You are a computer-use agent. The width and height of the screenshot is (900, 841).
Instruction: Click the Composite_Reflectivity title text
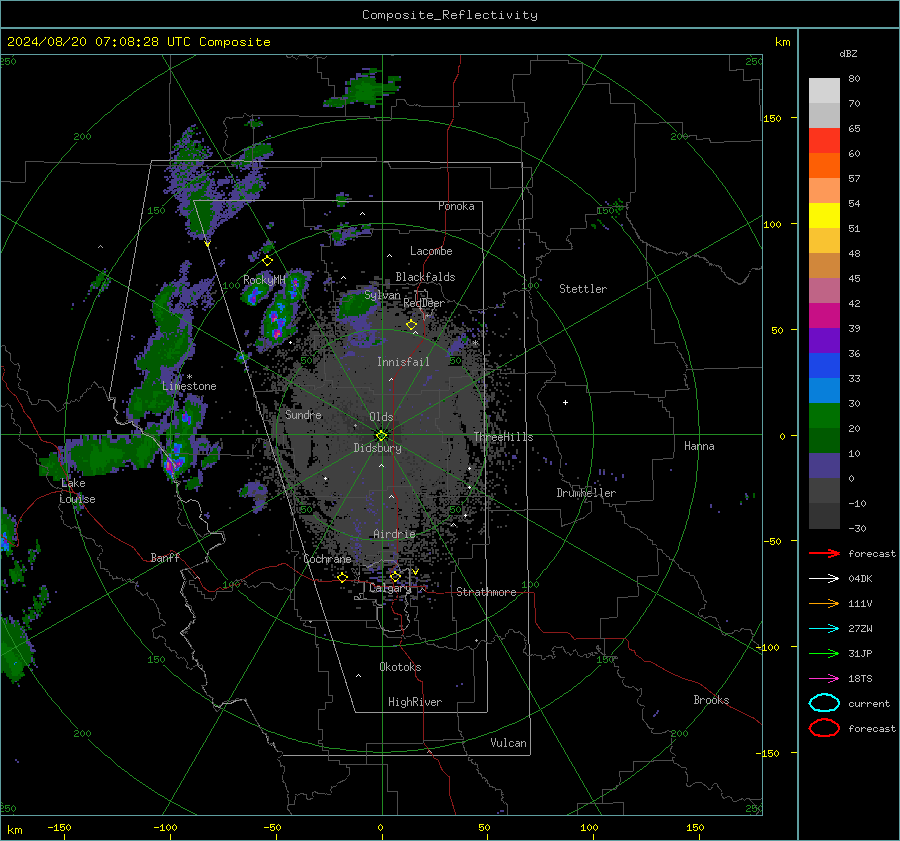point(450,15)
